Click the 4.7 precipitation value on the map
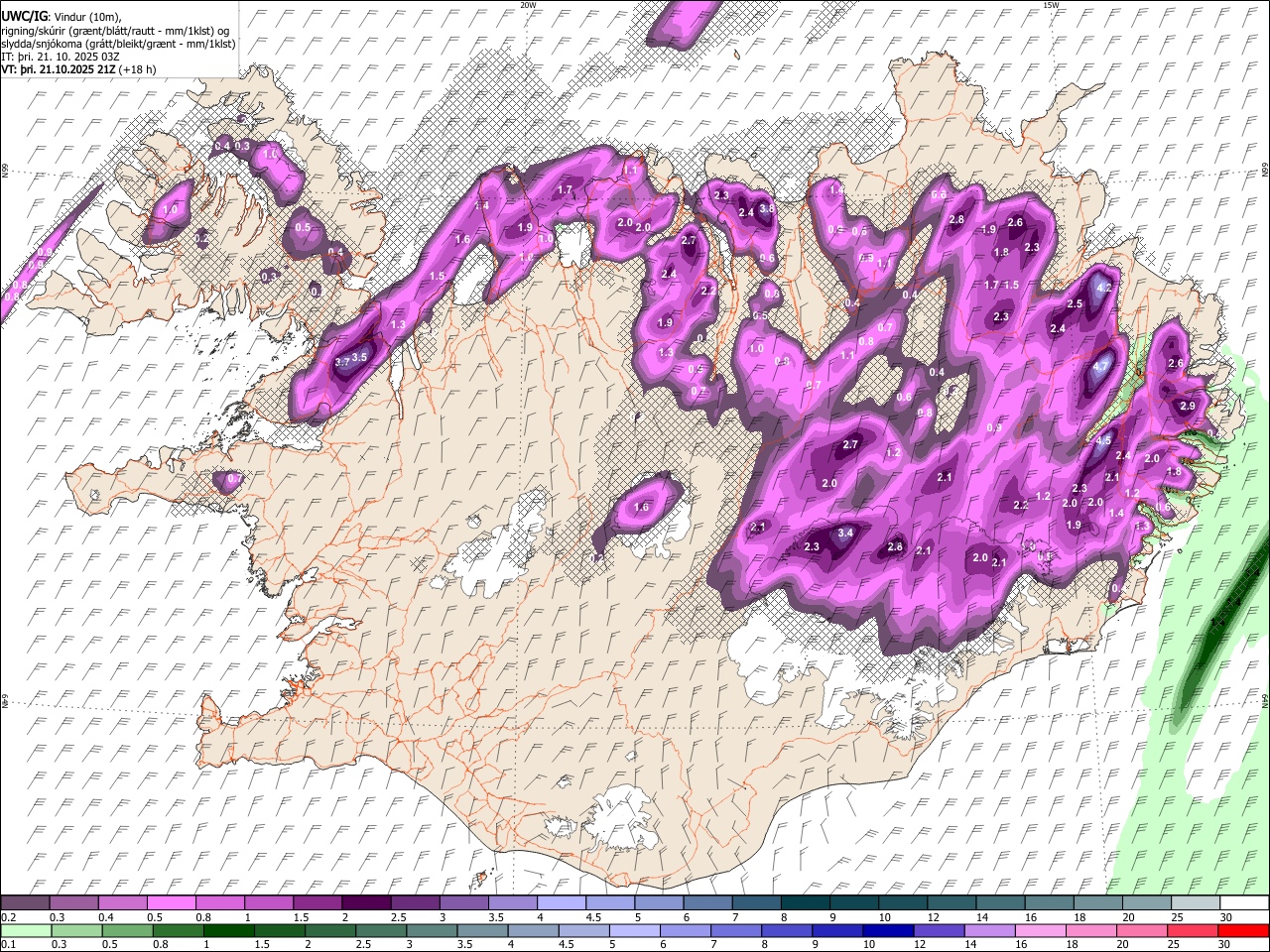This screenshot has width=1270, height=952. tap(1100, 366)
